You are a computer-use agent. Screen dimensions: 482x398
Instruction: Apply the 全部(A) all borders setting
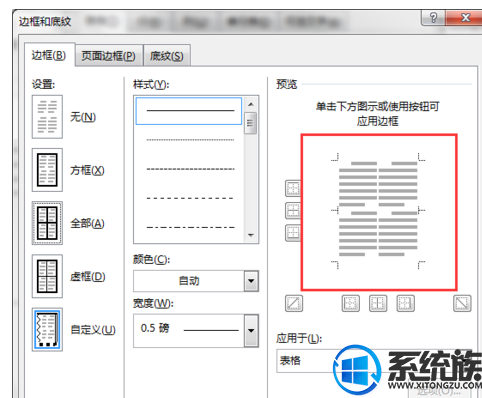(47, 223)
